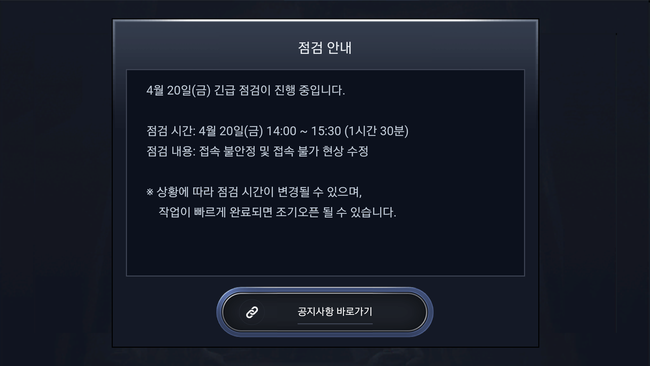Click the dialog footer area right of the button
This screenshot has width=650, height=366.
[x=485, y=312]
